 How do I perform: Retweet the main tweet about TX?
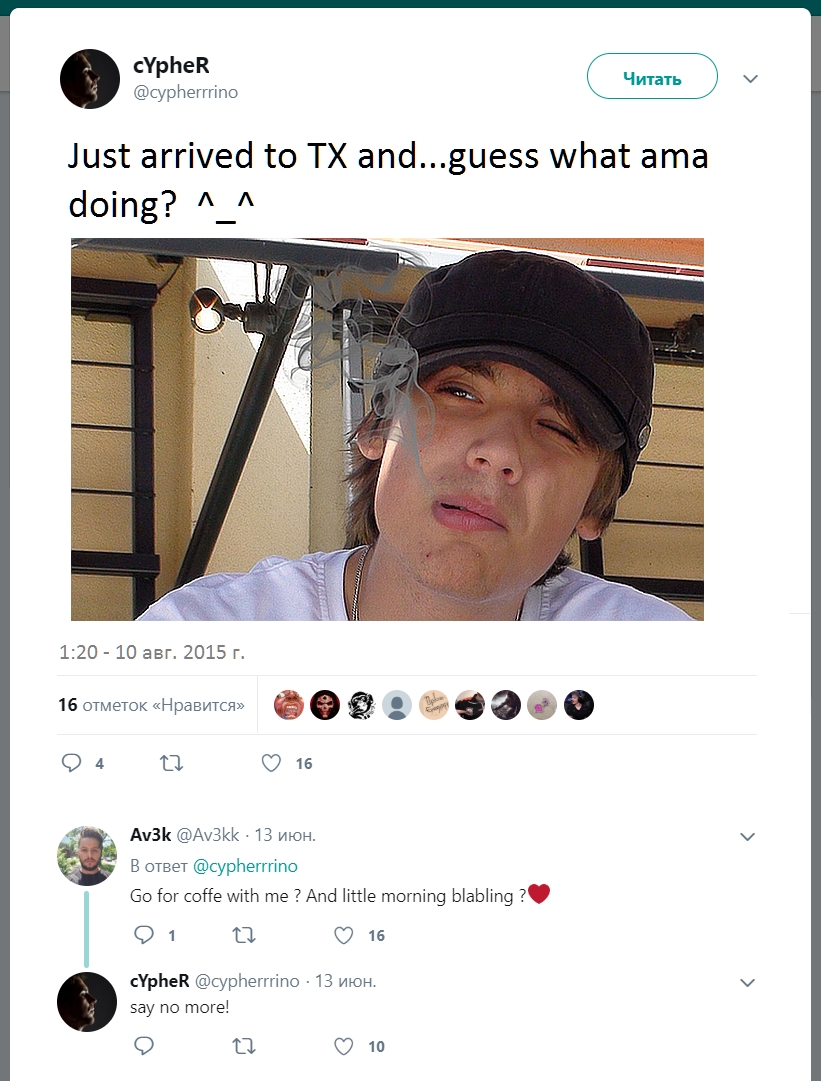tap(172, 763)
